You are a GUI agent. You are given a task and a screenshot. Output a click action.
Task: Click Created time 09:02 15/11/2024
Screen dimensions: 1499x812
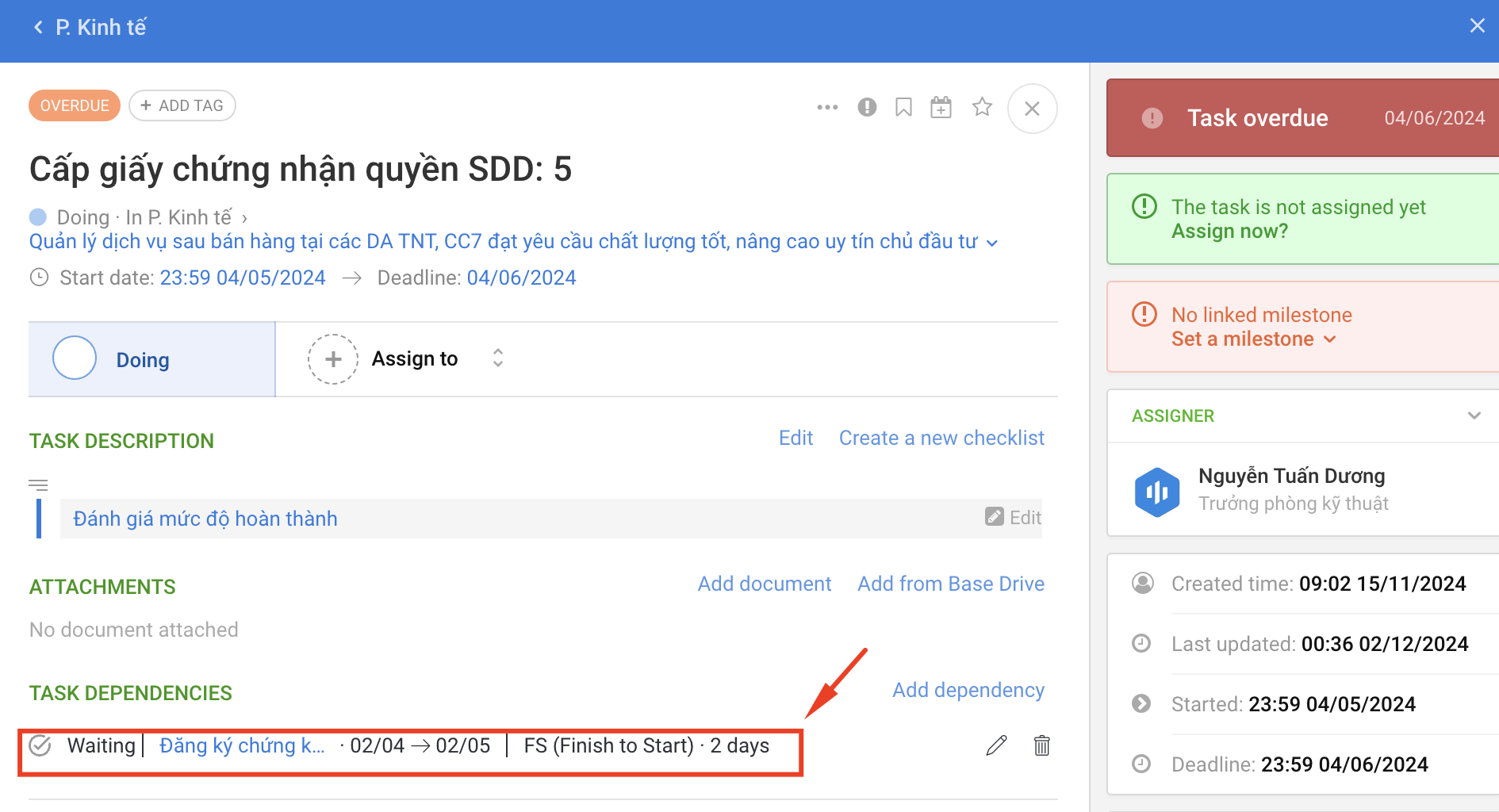tap(1319, 584)
